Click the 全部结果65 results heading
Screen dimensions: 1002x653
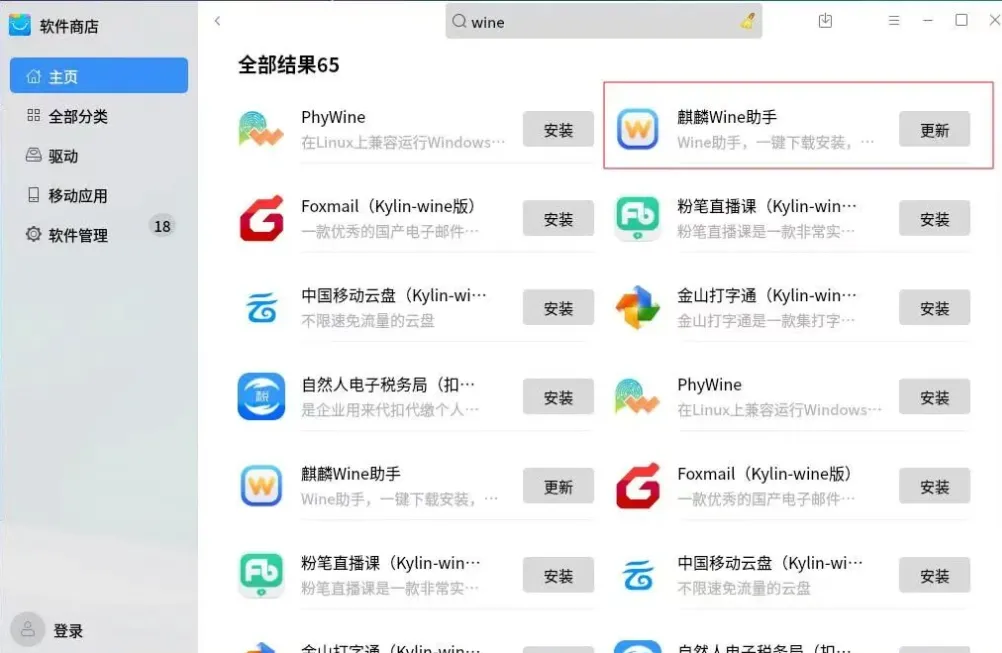pos(289,65)
